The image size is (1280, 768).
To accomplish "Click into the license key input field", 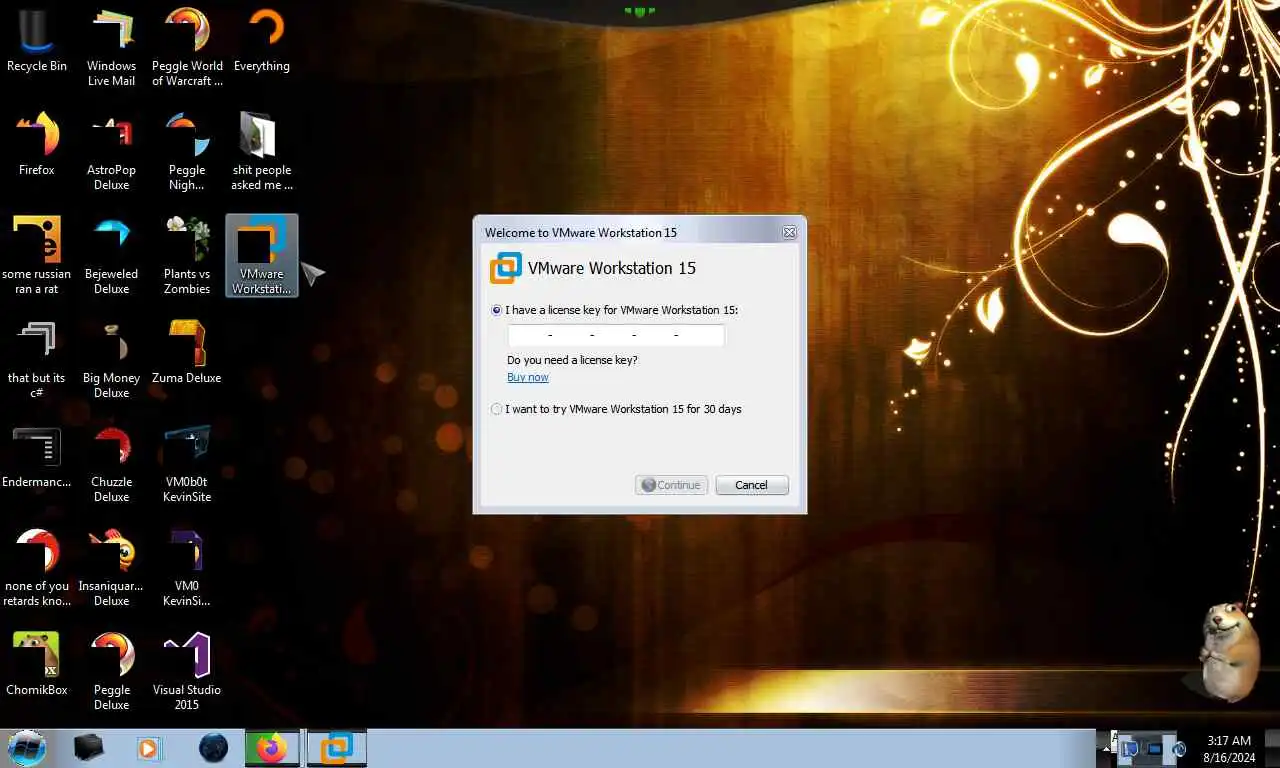I will click(x=616, y=335).
